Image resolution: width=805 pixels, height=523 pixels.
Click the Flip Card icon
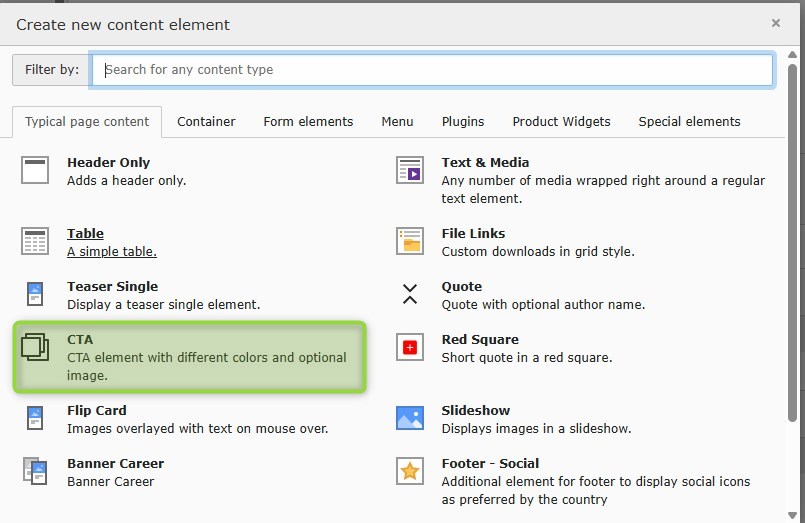(35, 419)
